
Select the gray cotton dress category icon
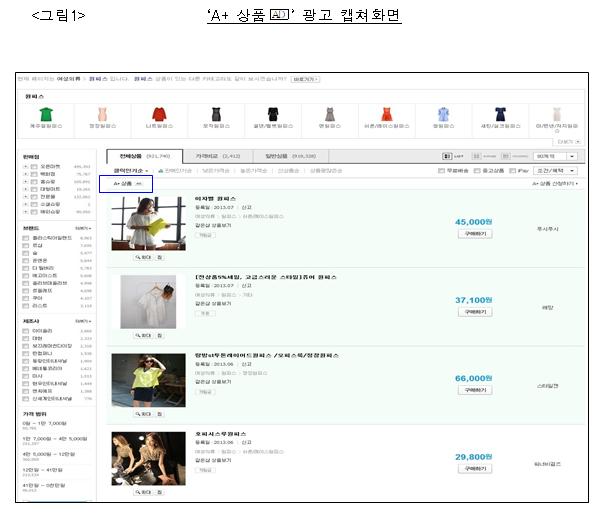pos(330,114)
